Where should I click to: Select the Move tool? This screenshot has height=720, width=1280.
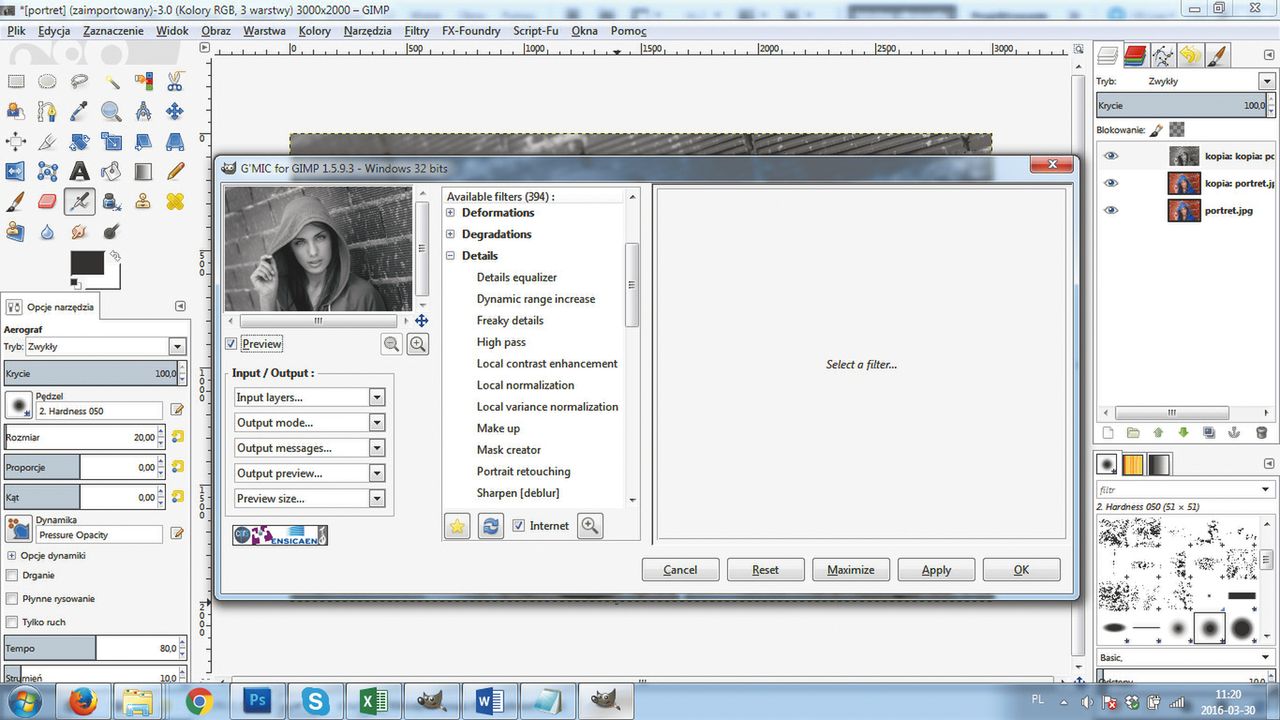175,112
